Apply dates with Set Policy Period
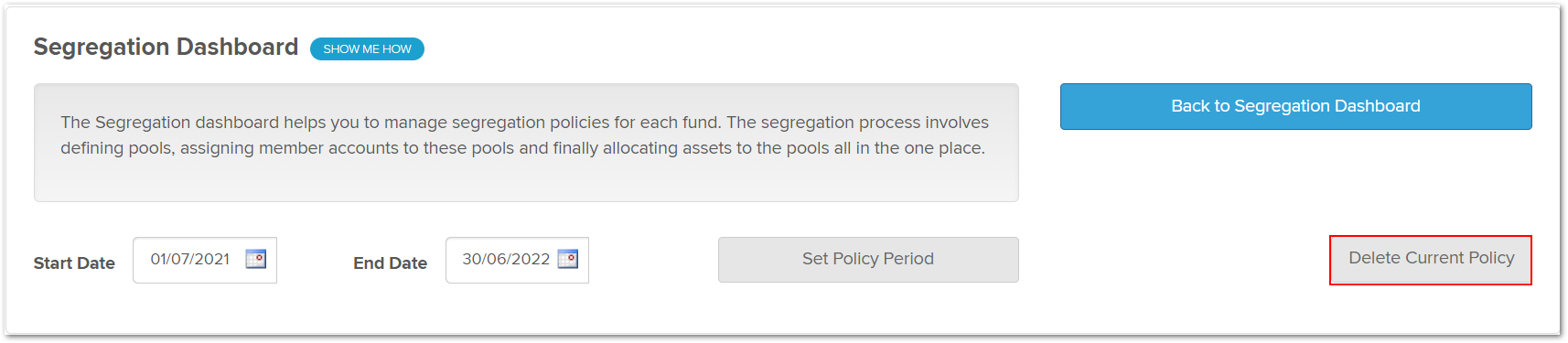1568x343 pixels. (868, 260)
